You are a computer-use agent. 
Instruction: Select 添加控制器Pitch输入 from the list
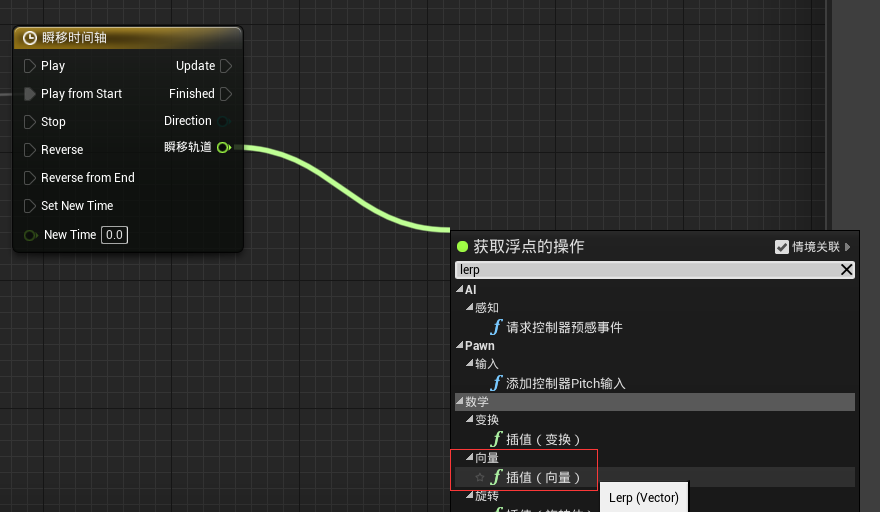[x=565, y=383]
